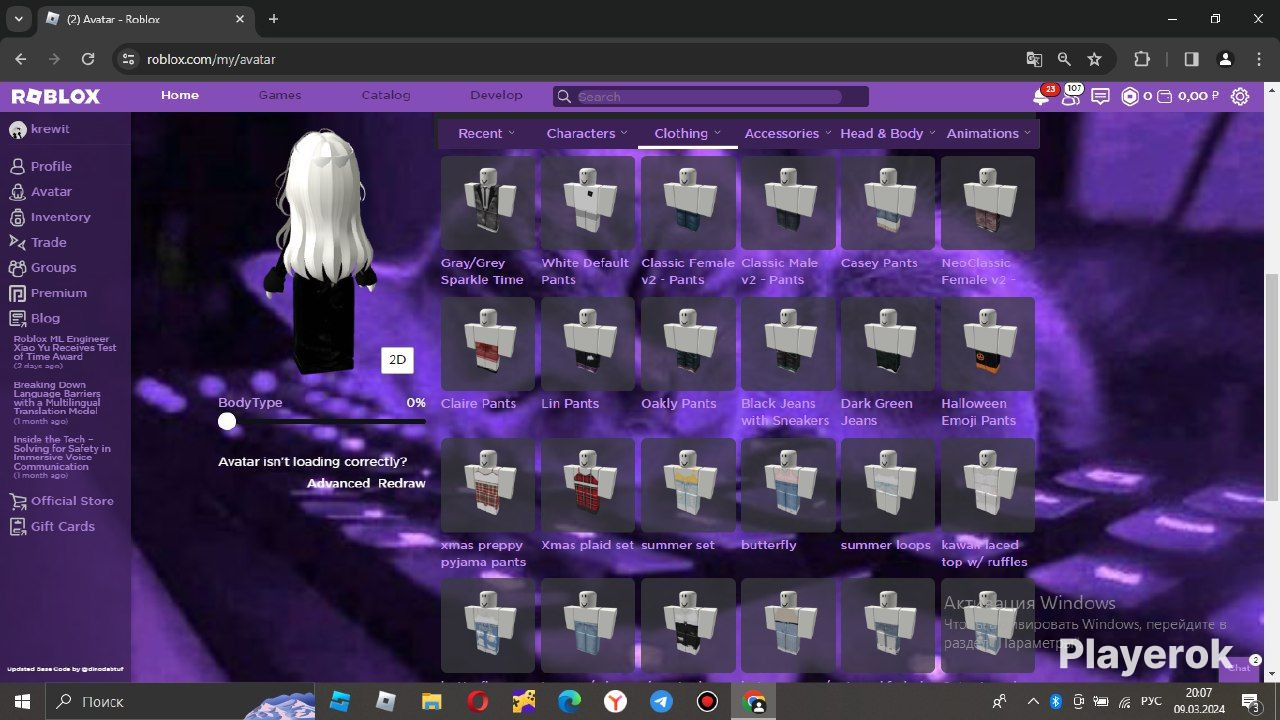The image size is (1280, 720).
Task: Open Gift Cards in the sidebar
Action: click(x=62, y=526)
